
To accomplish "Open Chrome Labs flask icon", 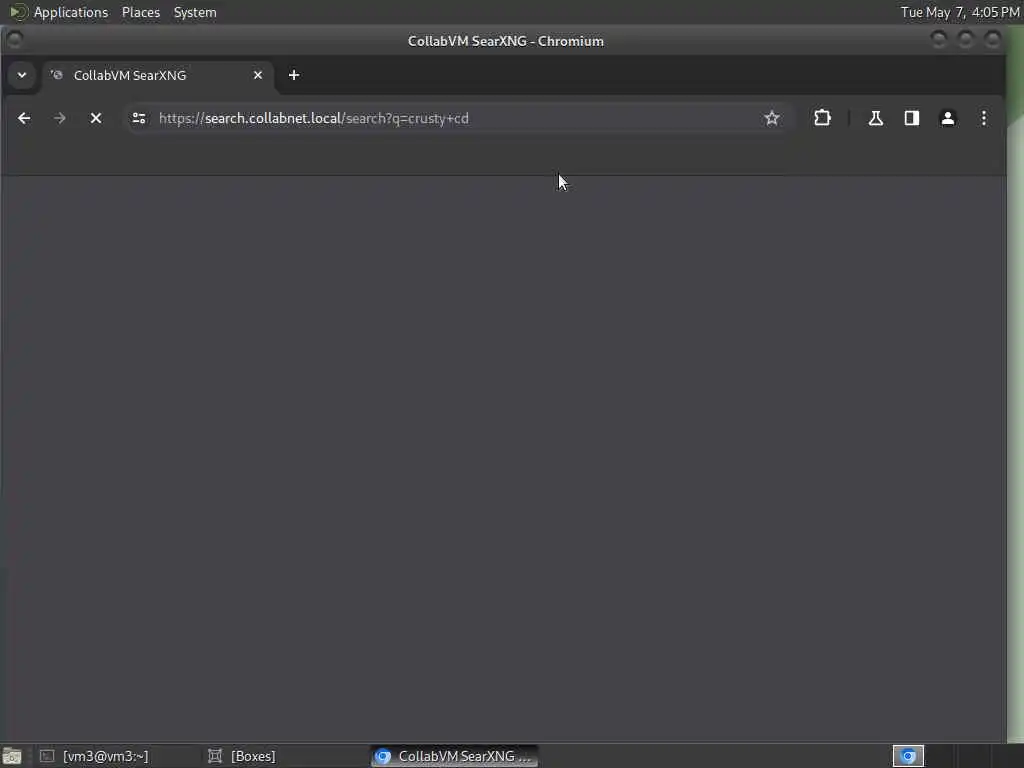I will coord(876,118).
